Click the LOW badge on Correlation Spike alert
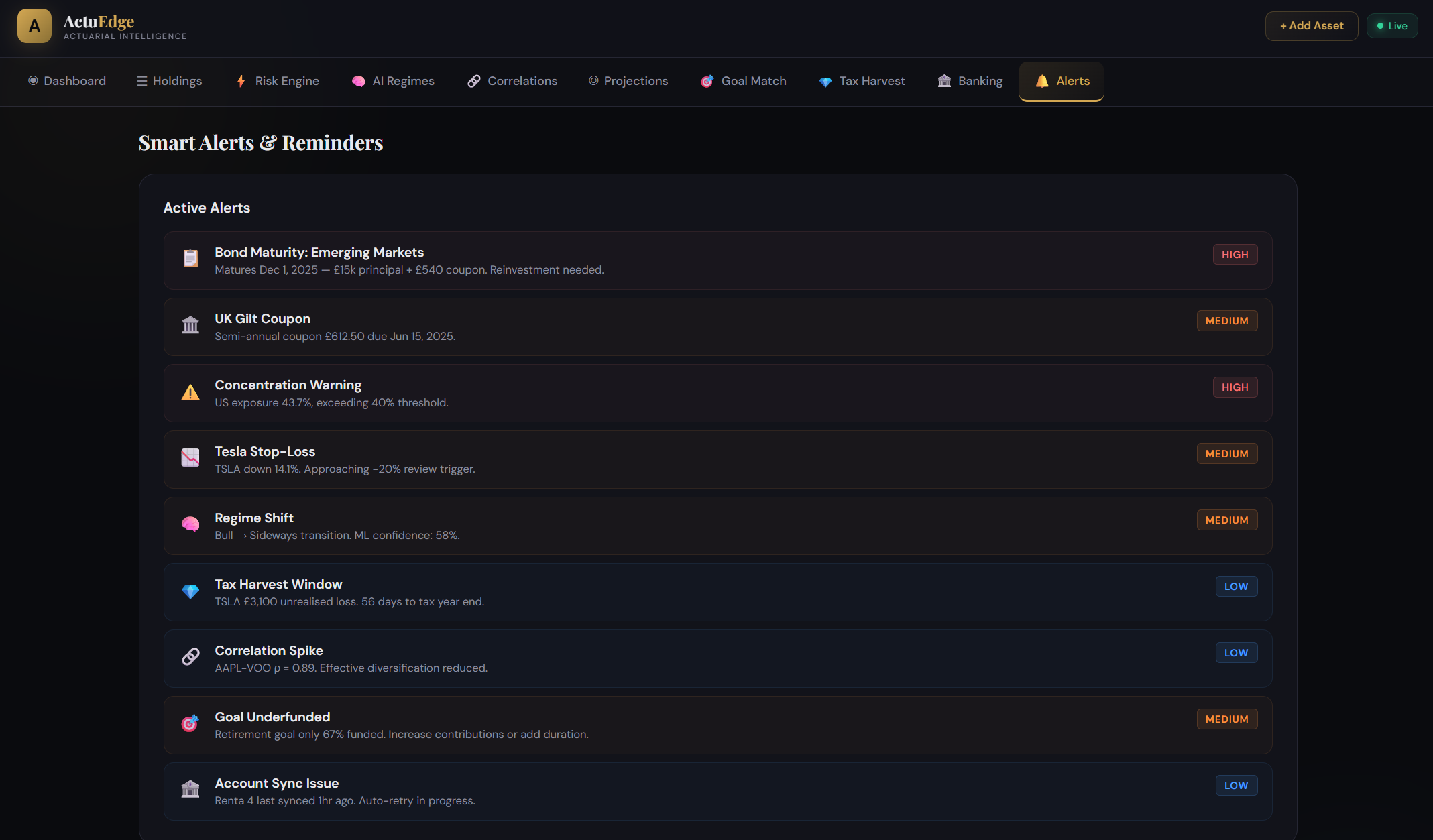This screenshot has width=1433, height=840. (1236, 653)
